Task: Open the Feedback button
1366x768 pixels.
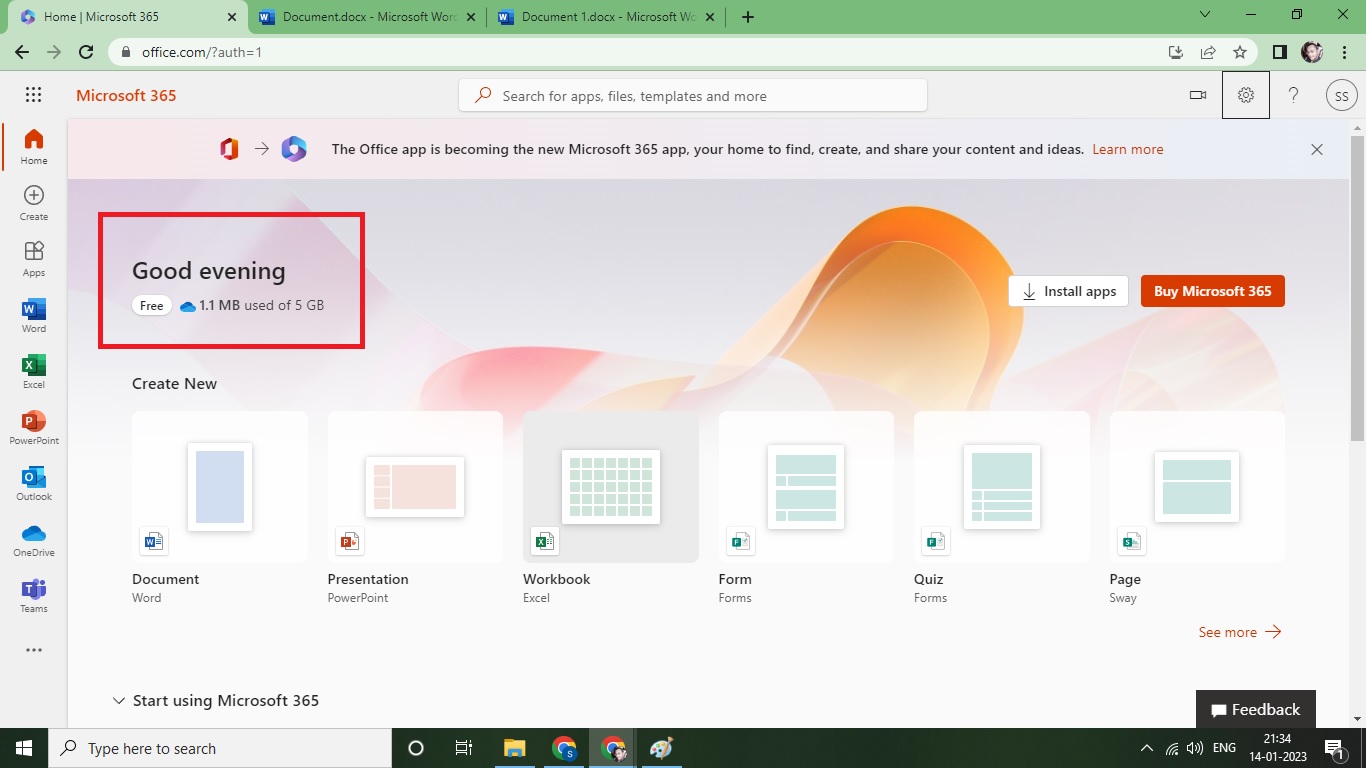Action: [x=1256, y=709]
